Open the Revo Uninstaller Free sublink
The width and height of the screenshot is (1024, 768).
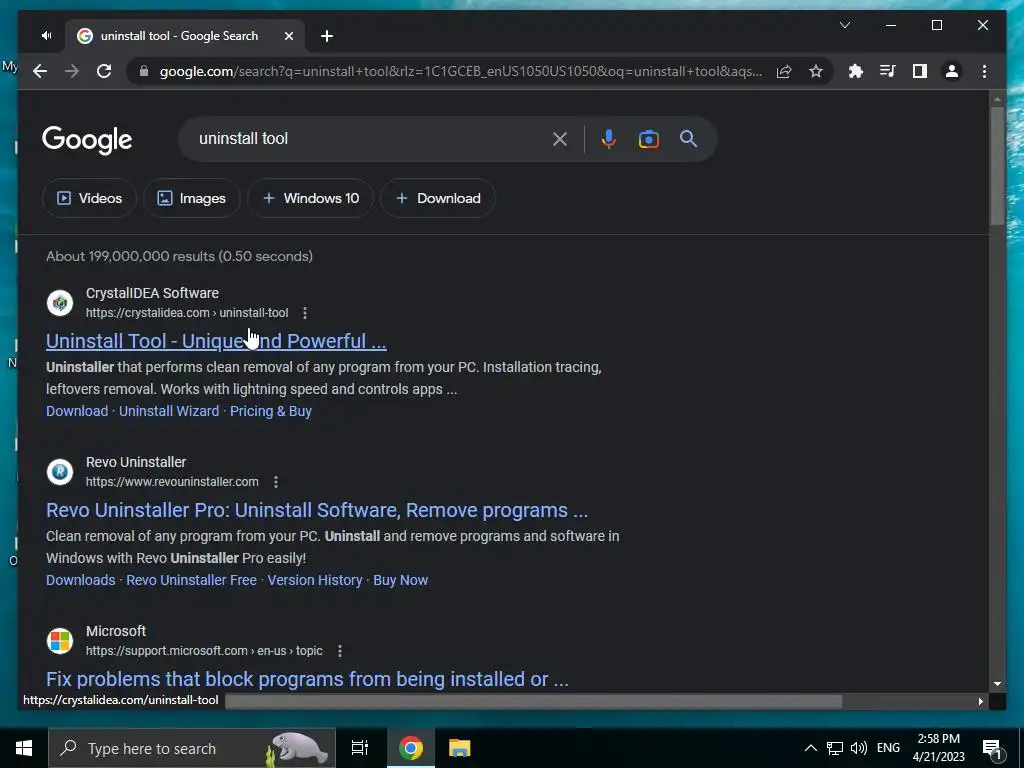pyautogui.click(x=191, y=581)
